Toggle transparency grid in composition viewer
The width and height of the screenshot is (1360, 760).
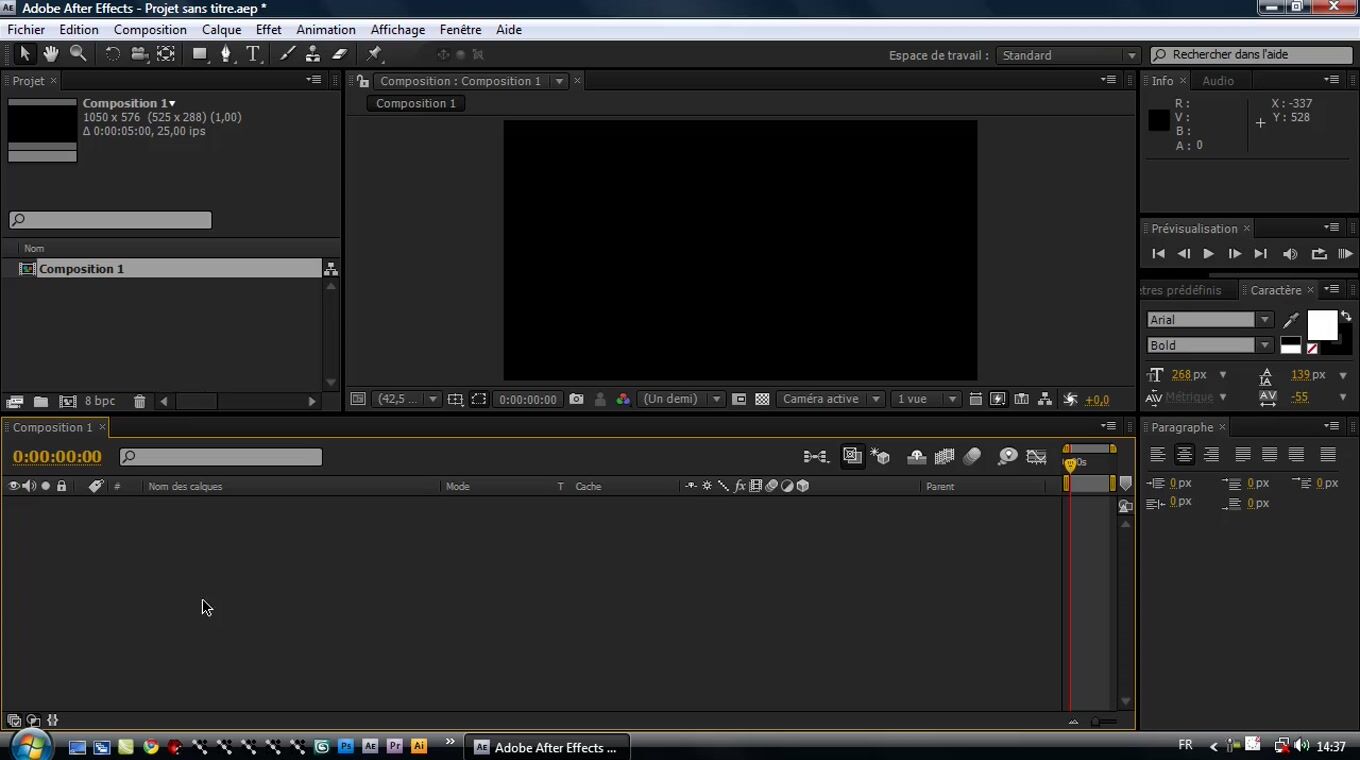pyautogui.click(x=762, y=399)
